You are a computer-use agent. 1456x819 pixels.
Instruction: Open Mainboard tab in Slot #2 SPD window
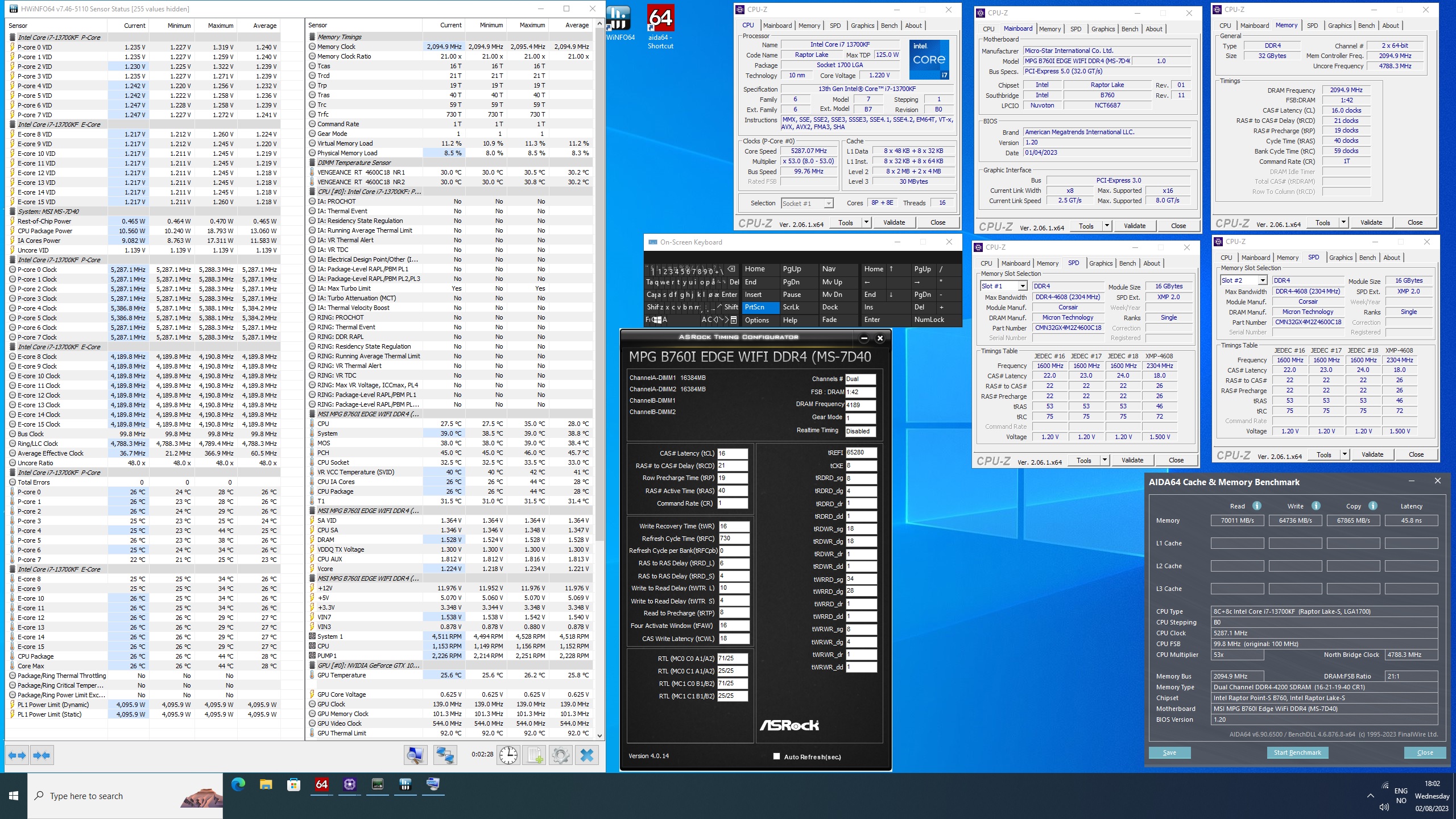(1255, 258)
